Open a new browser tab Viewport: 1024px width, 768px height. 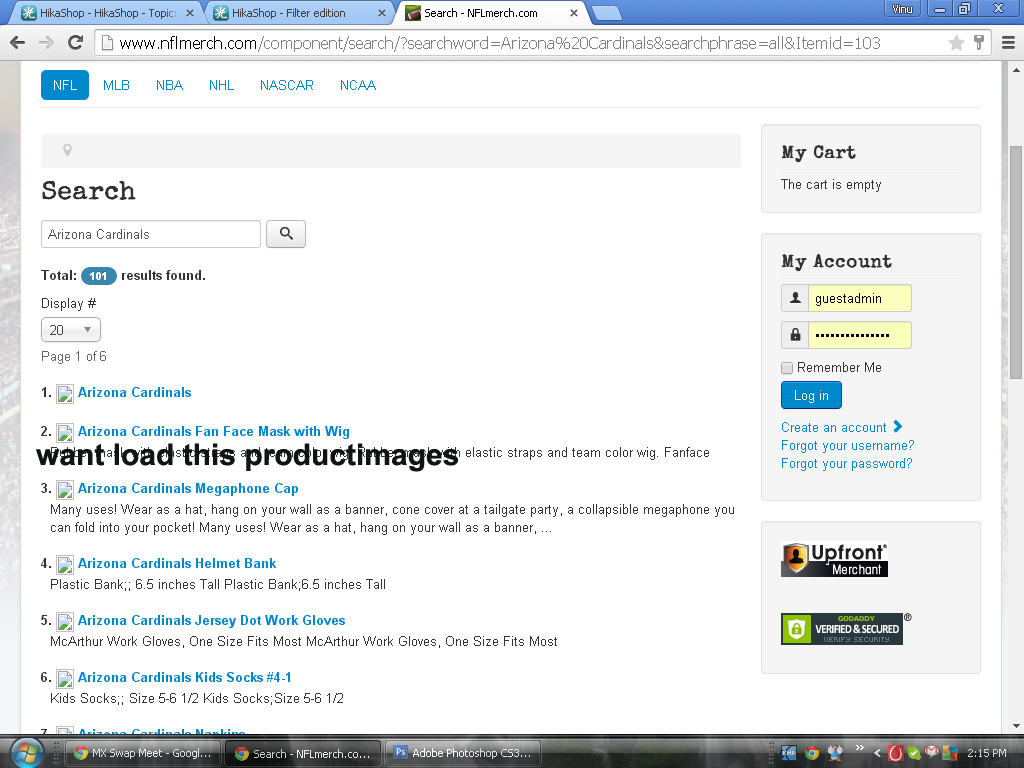pyautogui.click(x=607, y=13)
